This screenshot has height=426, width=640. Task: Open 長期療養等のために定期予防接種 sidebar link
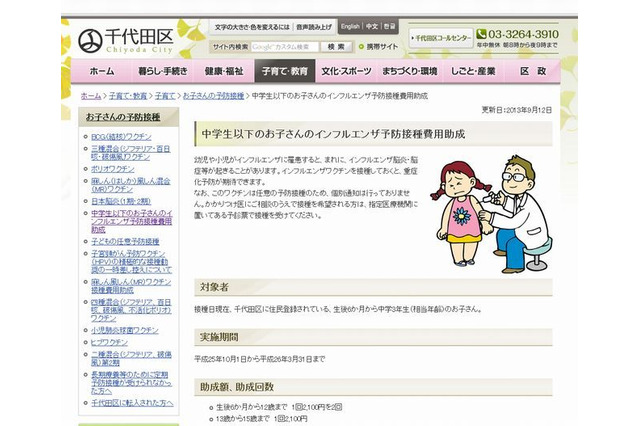point(131,382)
